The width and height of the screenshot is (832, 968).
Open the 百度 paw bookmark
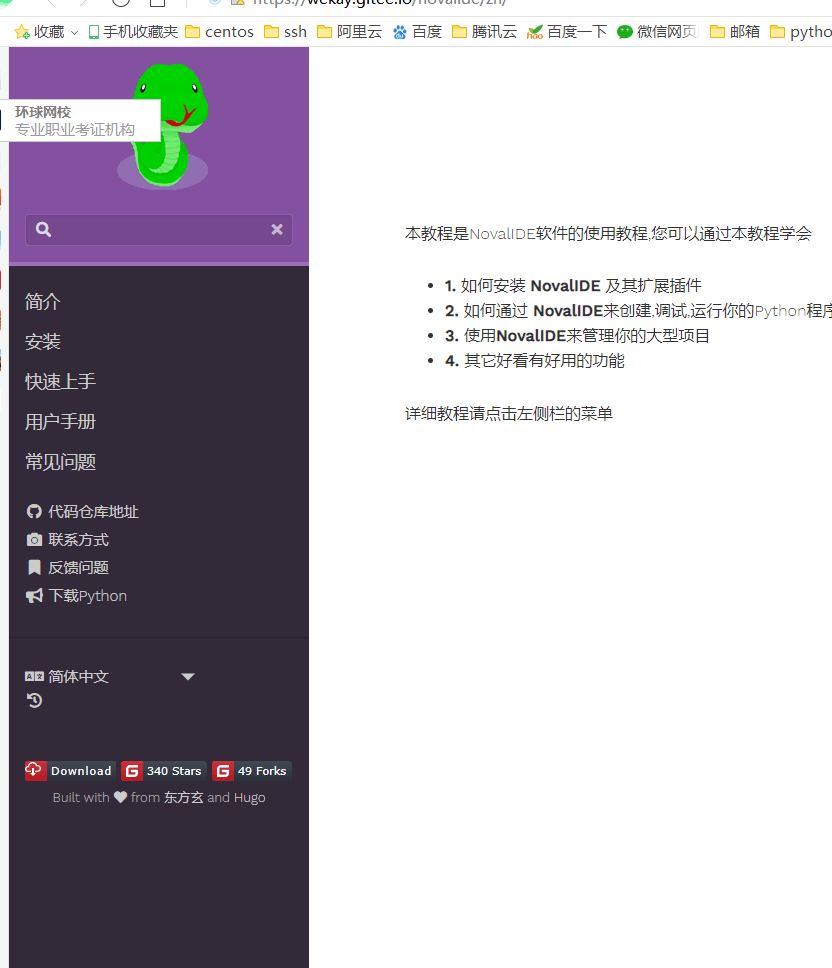tap(417, 31)
